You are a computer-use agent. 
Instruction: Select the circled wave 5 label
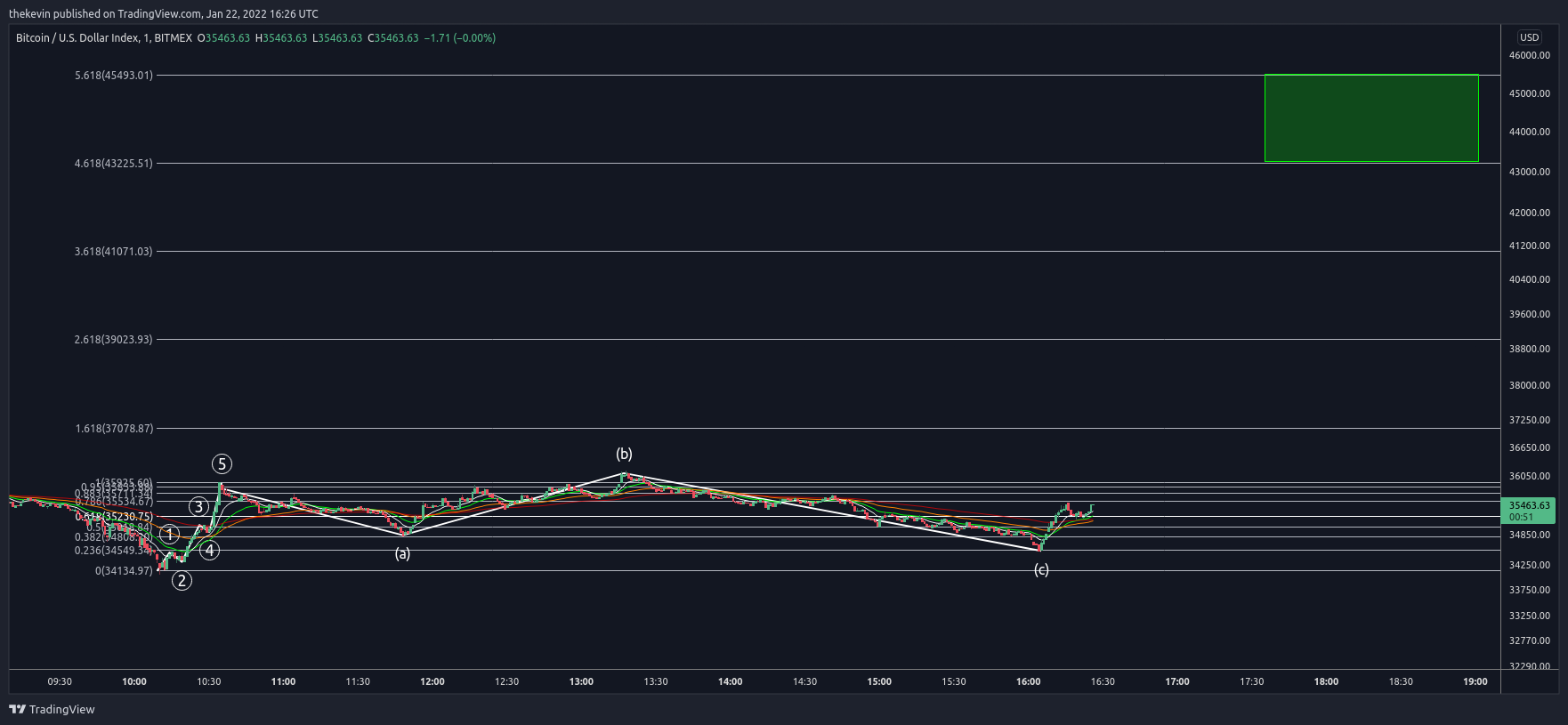tap(222, 463)
